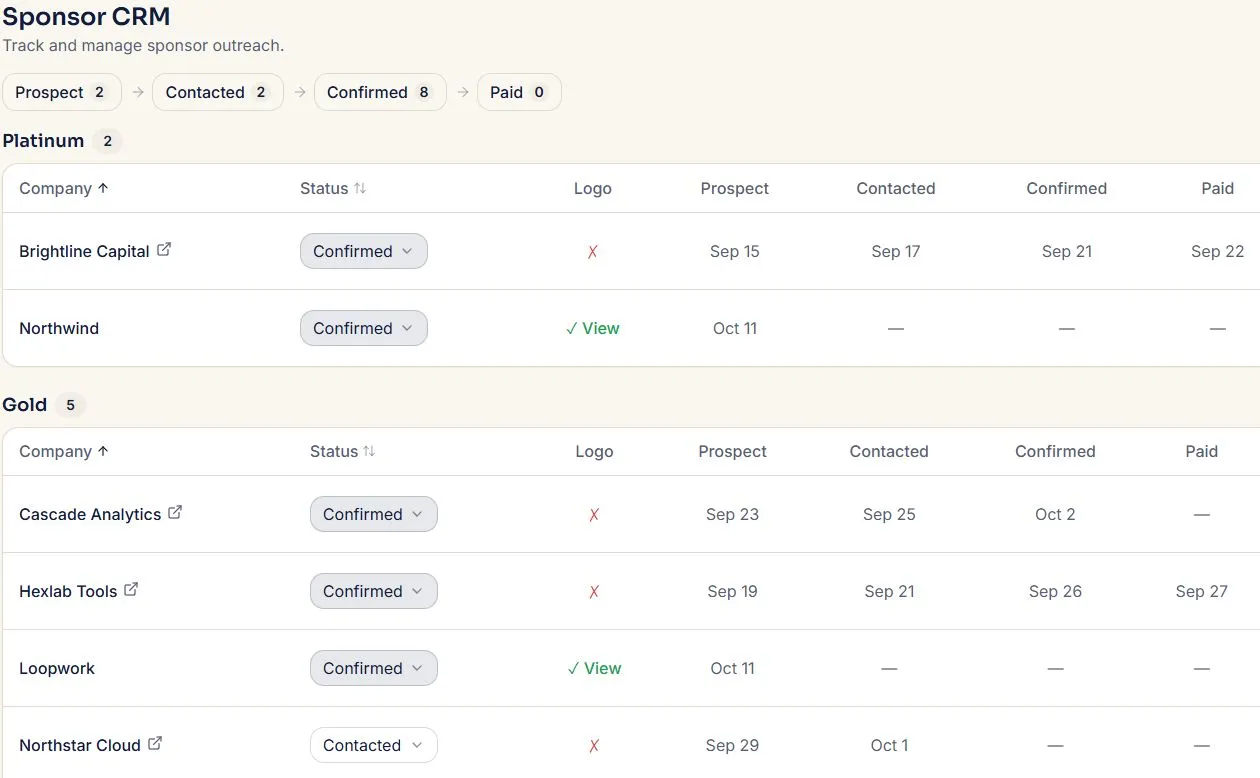Filter by Contacted stage pill
Screen dimensions: 1260x778
pyautogui.click(x=218, y=92)
